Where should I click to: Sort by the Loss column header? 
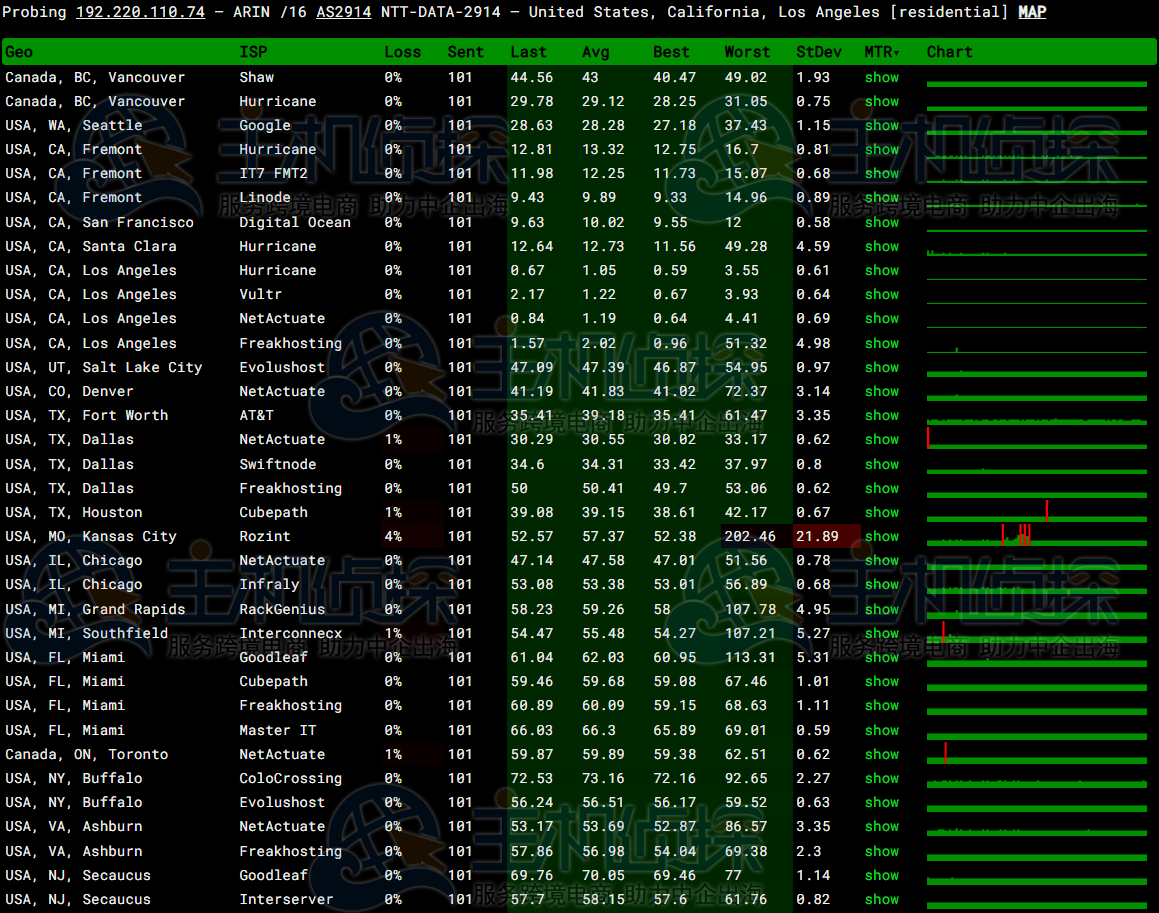[x=402, y=52]
